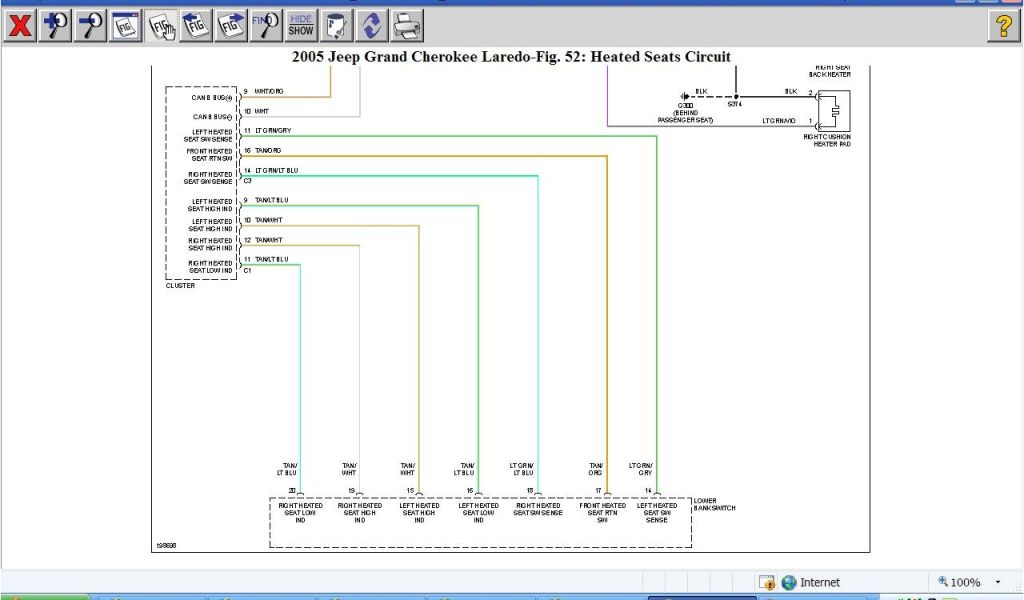Open the zoom level dropdown arrow
This screenshot has height=600, width=1024.
click(997, 582)
